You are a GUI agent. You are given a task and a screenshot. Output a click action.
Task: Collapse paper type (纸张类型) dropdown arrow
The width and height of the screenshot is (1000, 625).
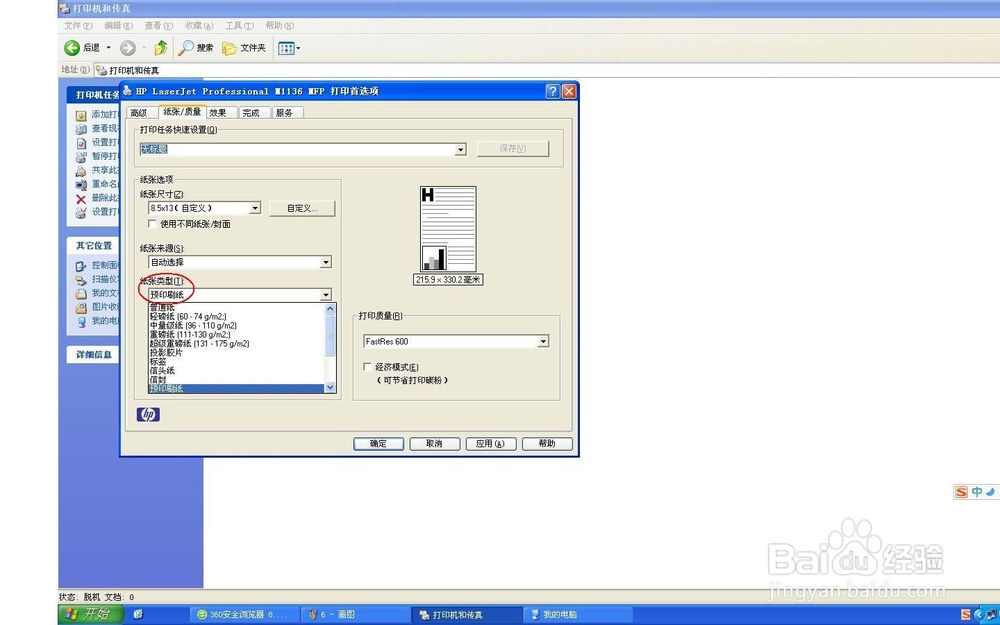pyautogui.click(x=326, y=295)
